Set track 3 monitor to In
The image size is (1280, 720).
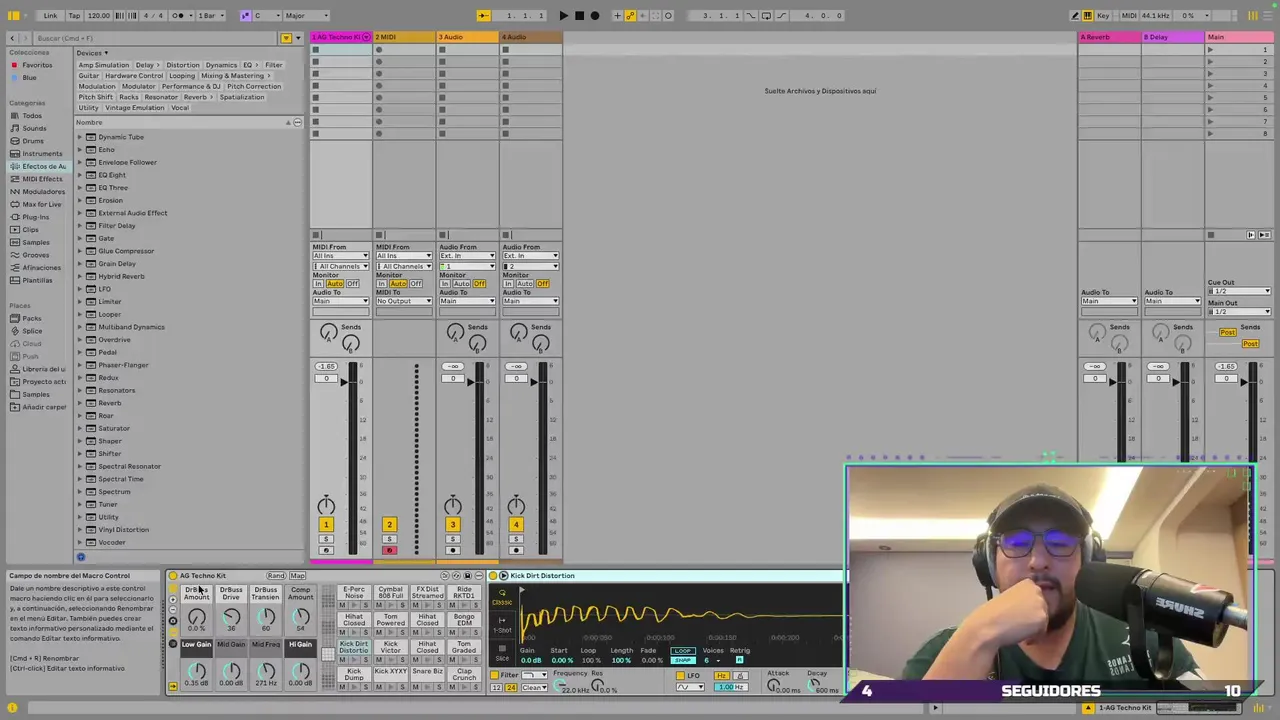click(x=445, y=284)
